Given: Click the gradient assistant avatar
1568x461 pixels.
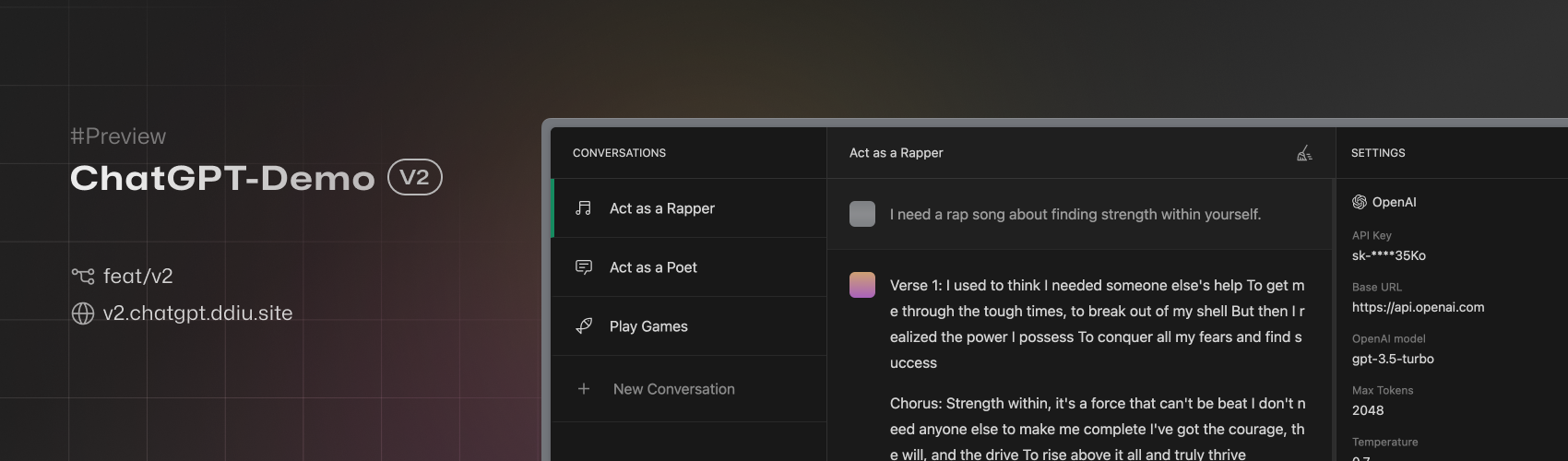Looking at the screenshot, I should point(862,285).
